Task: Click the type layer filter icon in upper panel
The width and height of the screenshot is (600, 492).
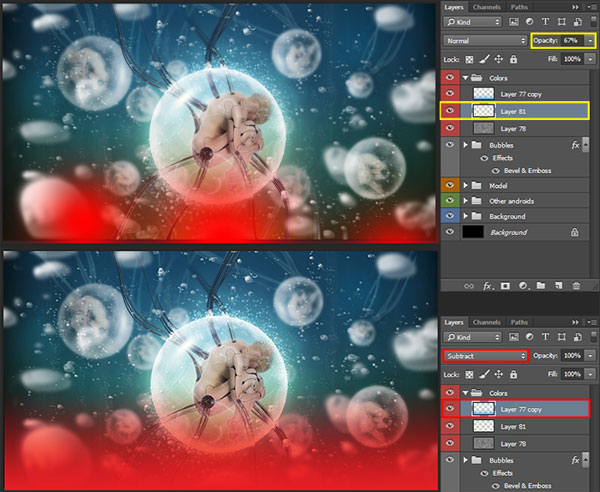Action: pyautogui.click(x=545, y=22)
